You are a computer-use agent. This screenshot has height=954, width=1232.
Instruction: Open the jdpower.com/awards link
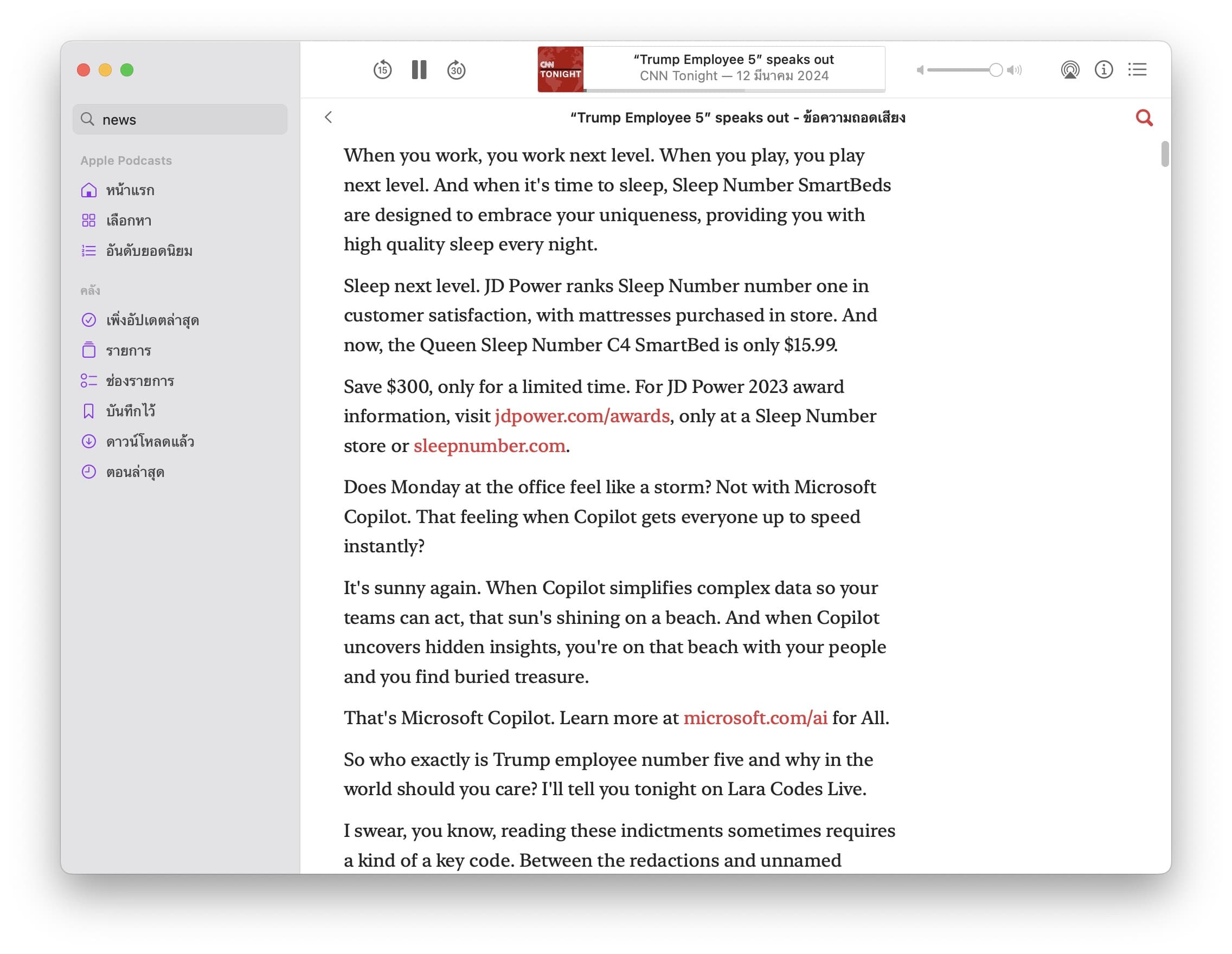582,416
